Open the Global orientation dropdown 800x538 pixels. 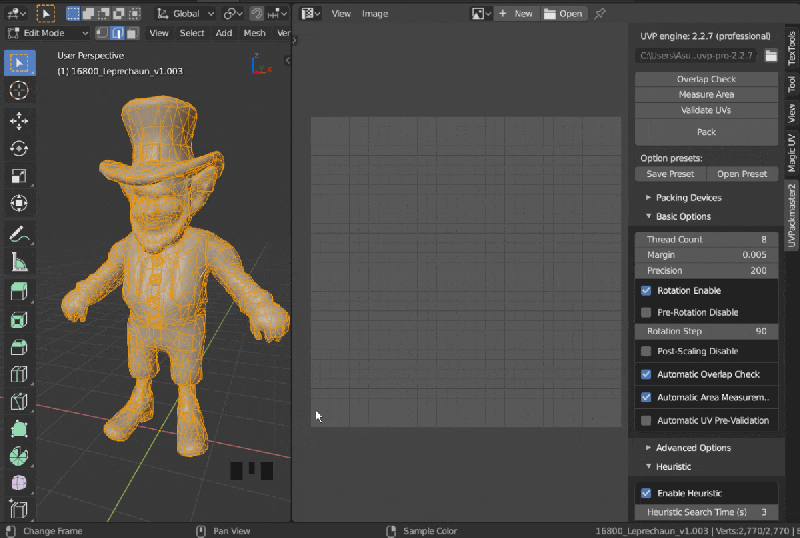(x=185, y=14)
